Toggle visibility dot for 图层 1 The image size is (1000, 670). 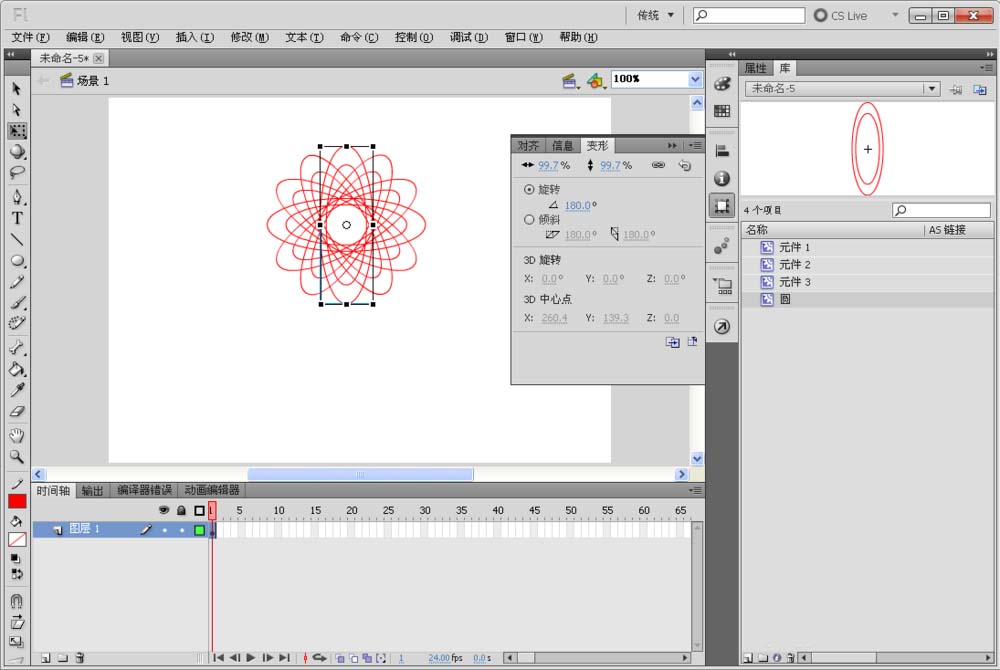coord(164,530)
